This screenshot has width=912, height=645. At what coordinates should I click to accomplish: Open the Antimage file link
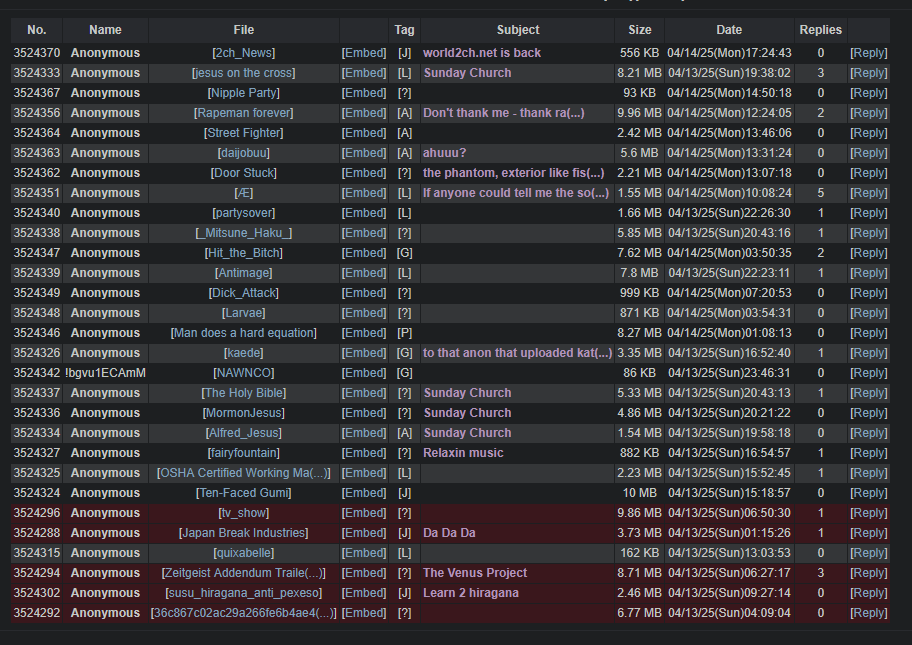point(244,273)
